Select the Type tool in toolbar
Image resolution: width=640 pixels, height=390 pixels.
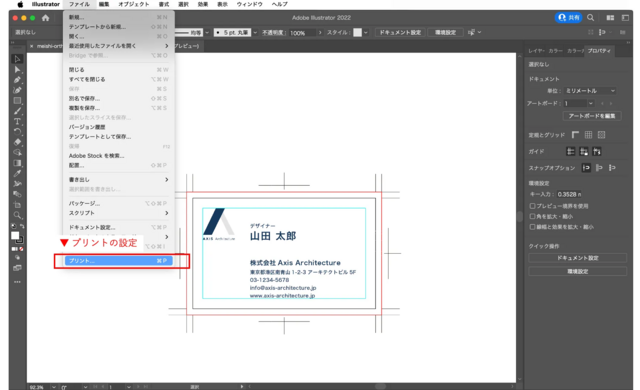pyautogui.click(x=17, y=121)
